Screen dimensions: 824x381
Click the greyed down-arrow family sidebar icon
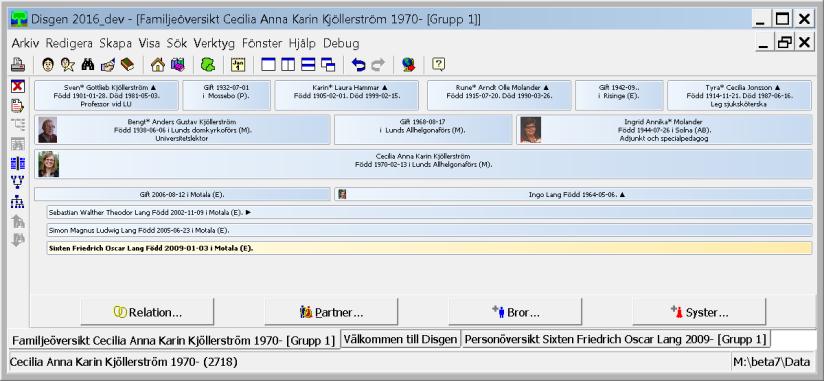17,240
